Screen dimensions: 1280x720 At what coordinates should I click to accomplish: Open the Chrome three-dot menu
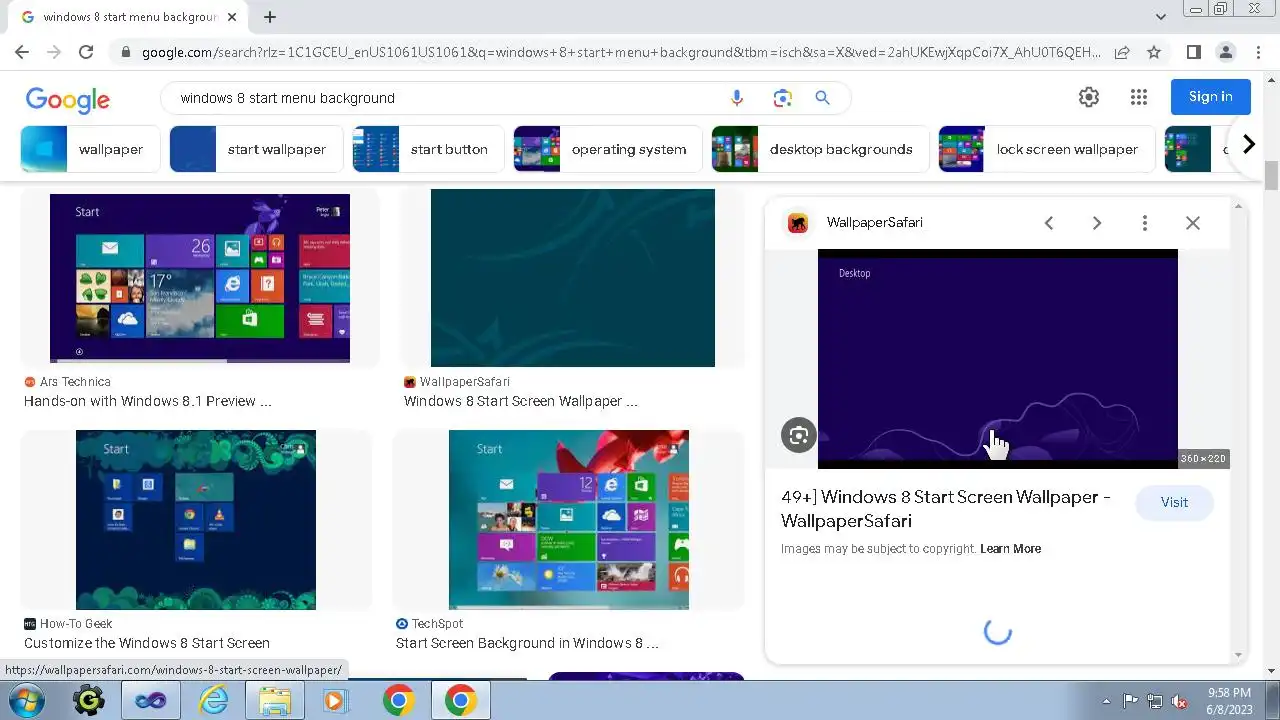[1257, 52]
